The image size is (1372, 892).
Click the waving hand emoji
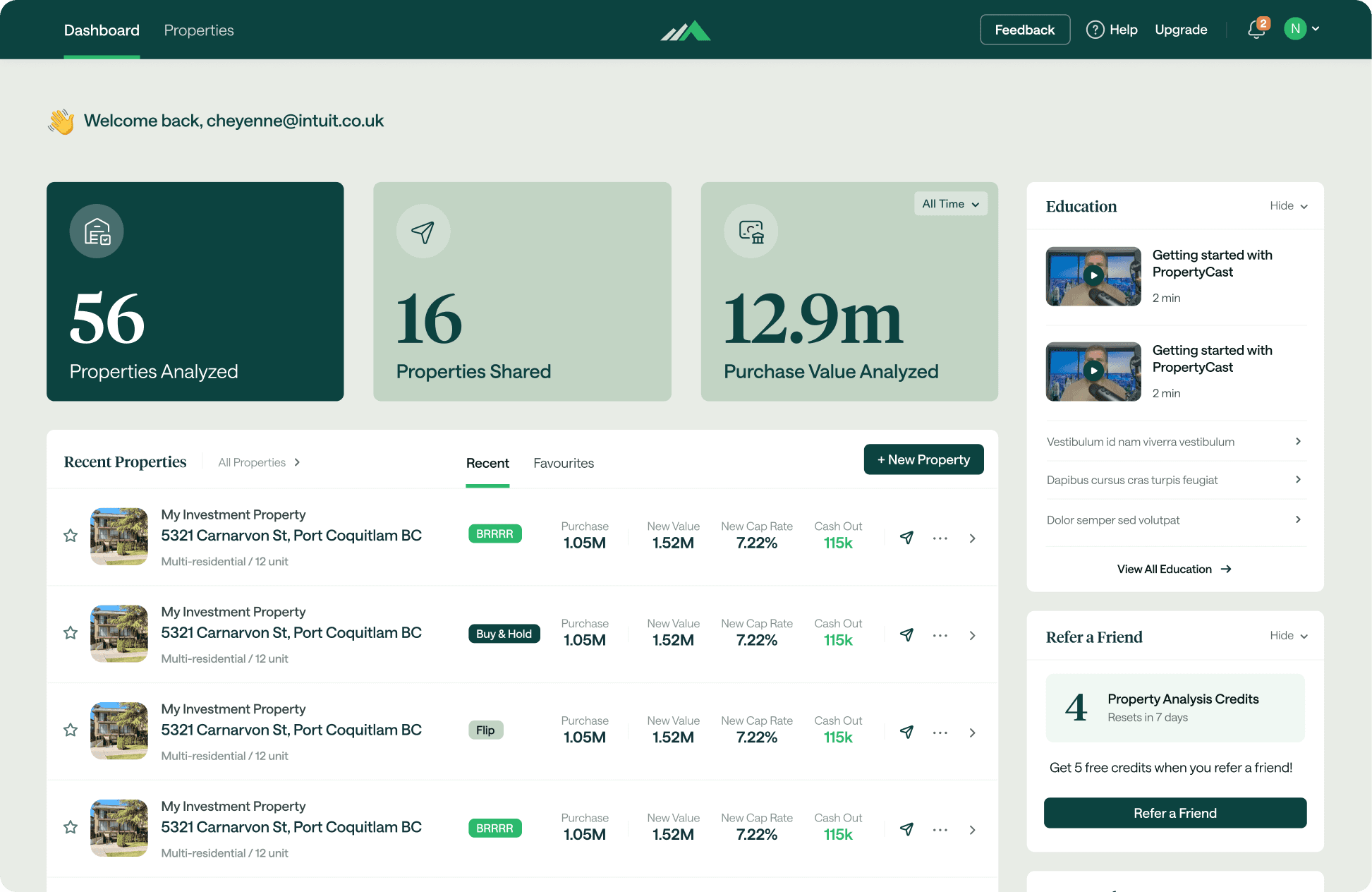61,121
